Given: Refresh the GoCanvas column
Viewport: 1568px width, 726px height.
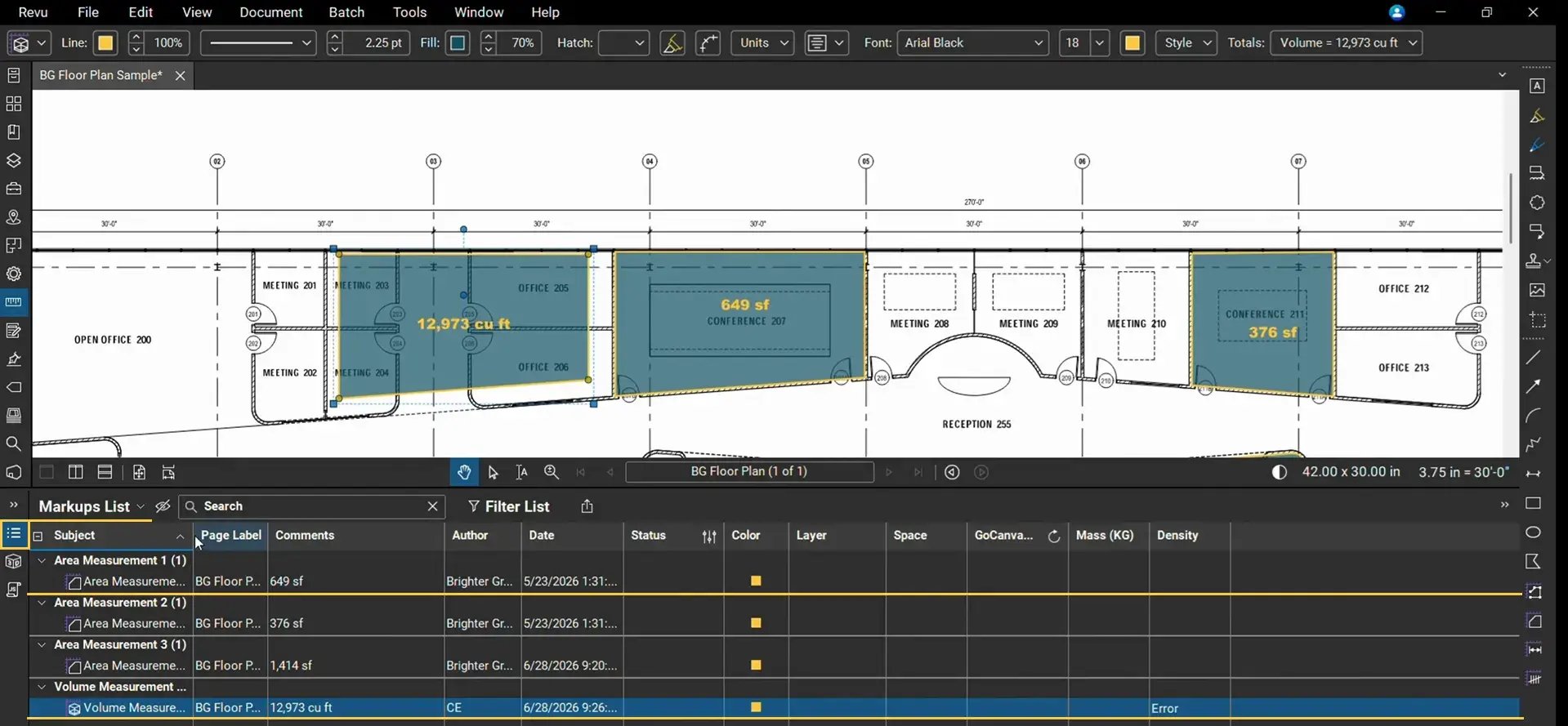Looking at the screenshot, I should [1054, 537].
